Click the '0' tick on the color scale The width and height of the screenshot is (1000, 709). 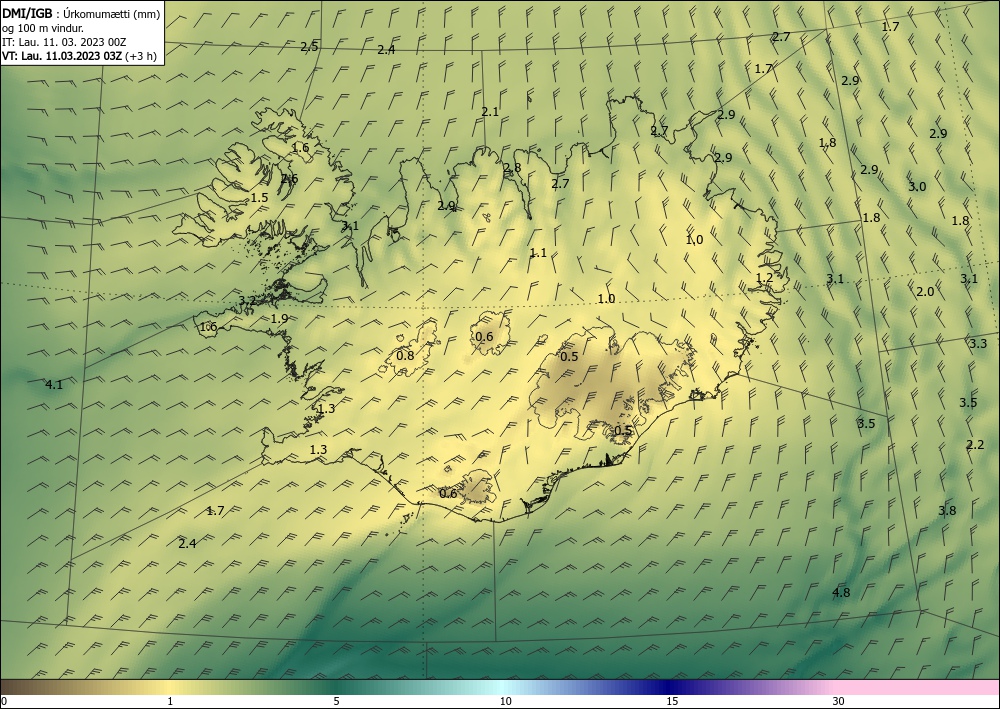pos(4,701)
